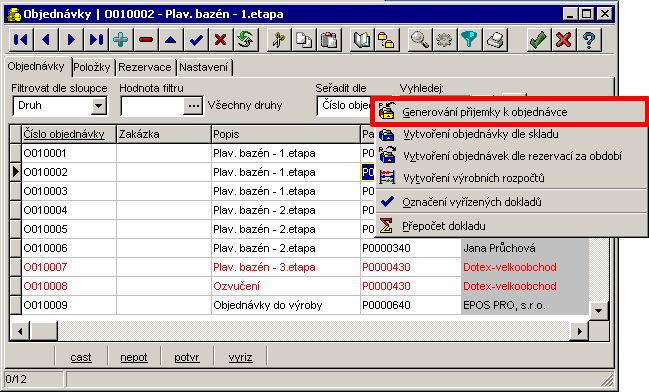Click the vyriz filter link

(240, 357)
